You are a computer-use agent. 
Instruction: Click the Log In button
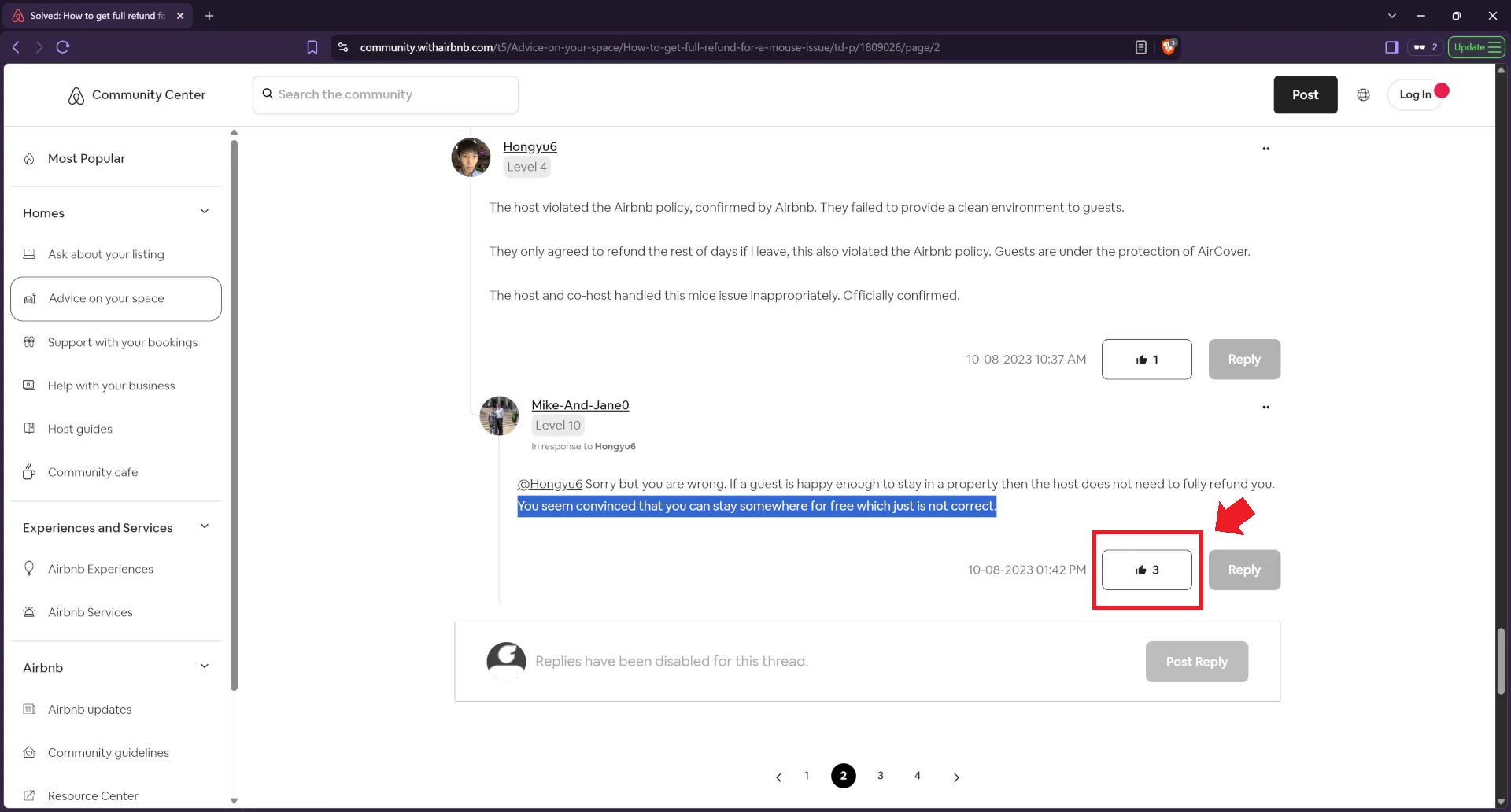pyautogui.click(x=1415, y=94)
